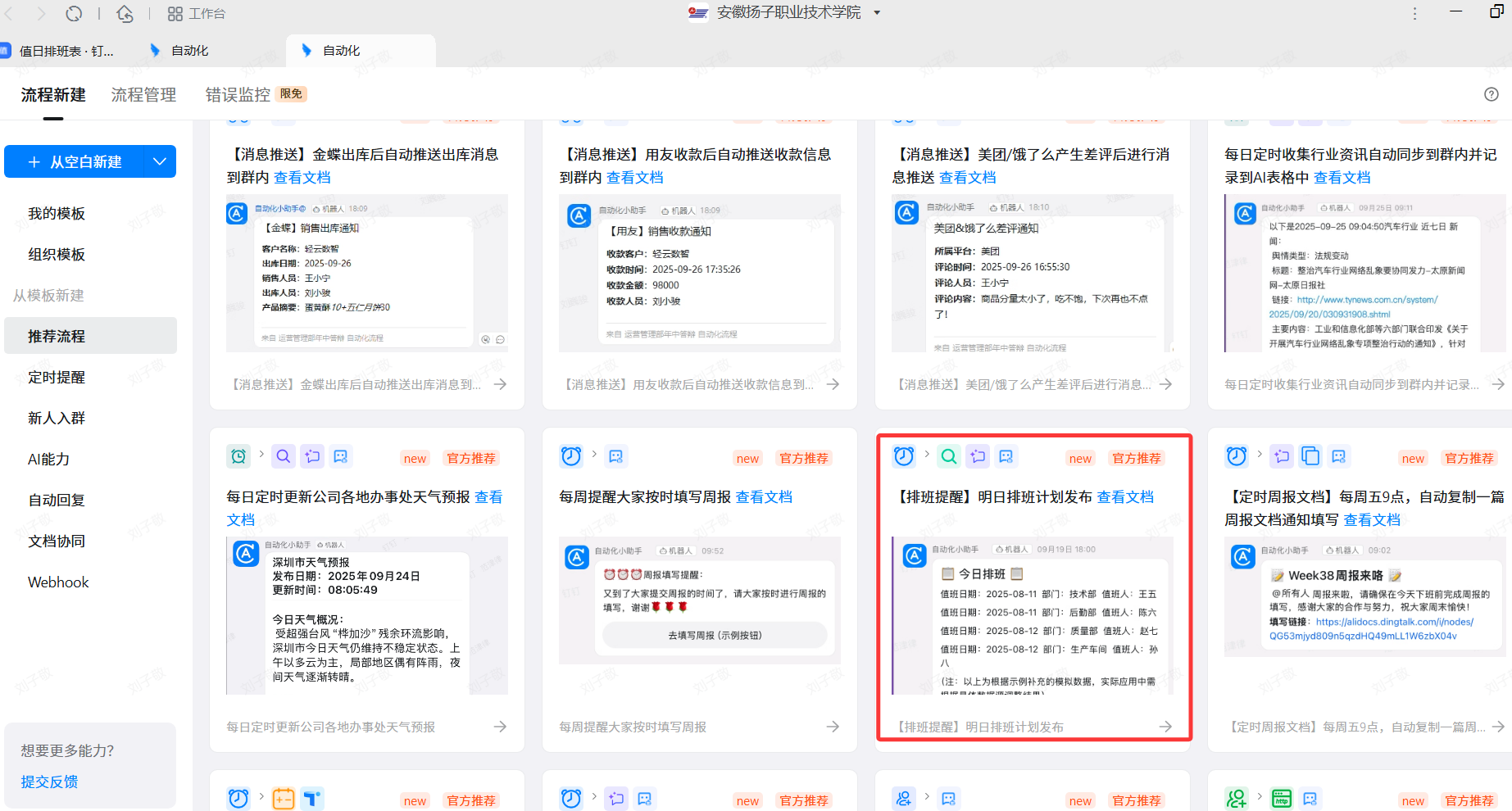Open the three-dot more options menu
Image resolution: width=1512 pixels, height=811 pixels.
[1414, 13]
